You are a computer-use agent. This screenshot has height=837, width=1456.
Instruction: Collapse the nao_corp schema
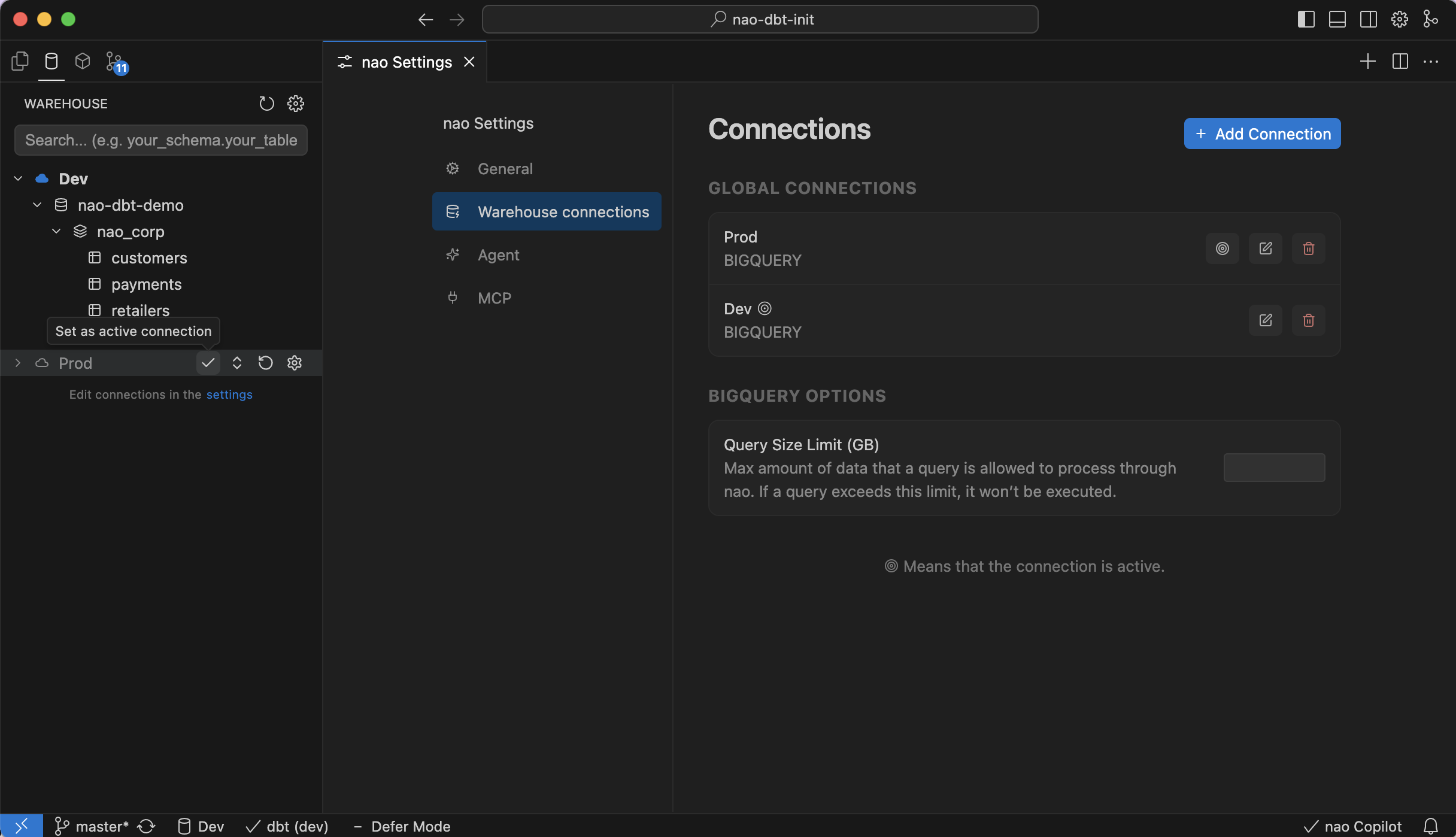tap(56, 231)
